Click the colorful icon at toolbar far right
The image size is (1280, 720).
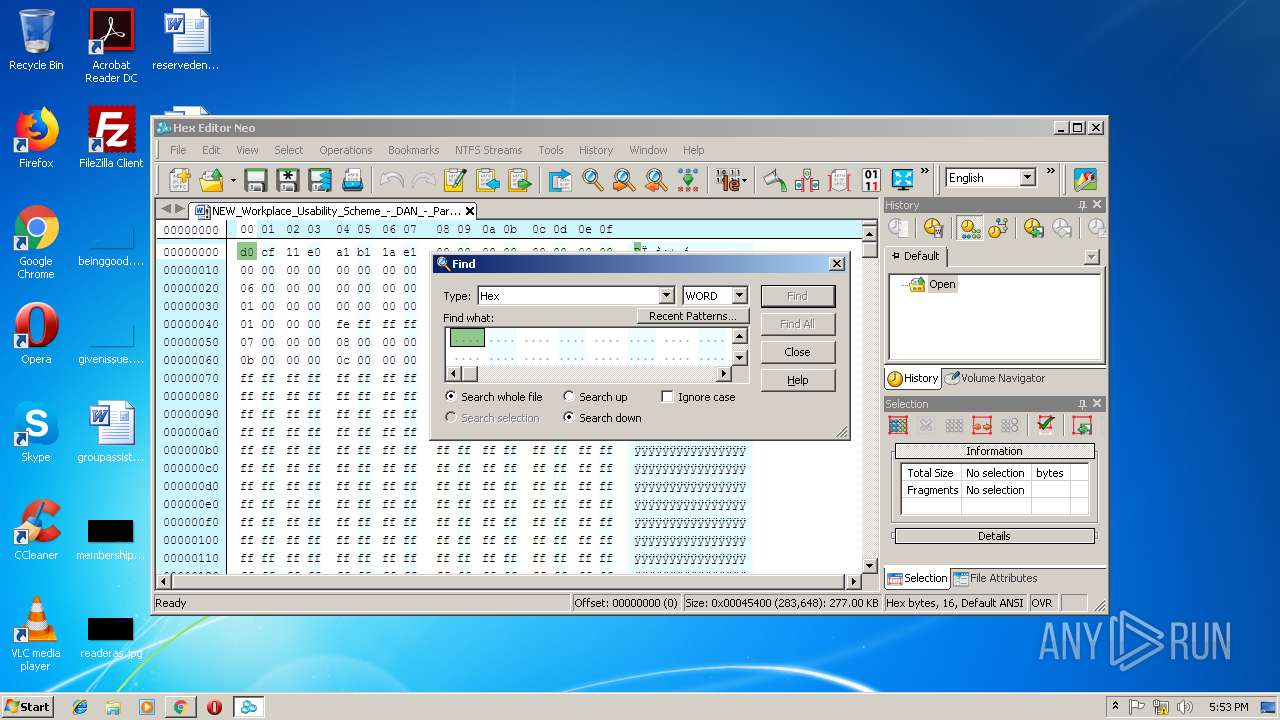pyautogui.click(x=1085, y=179)
